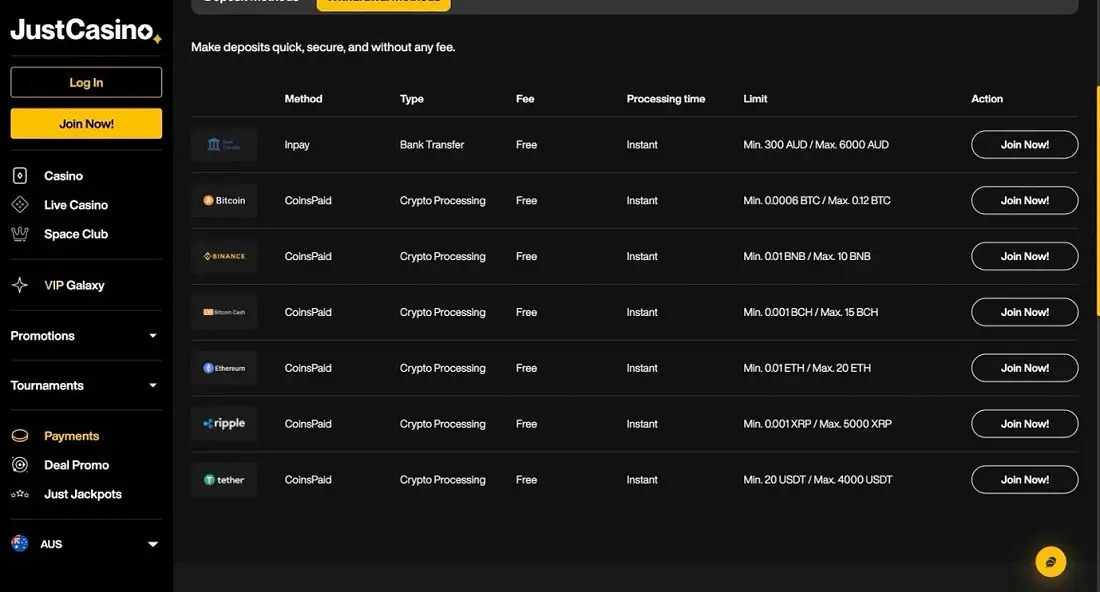Viewport: 1100px width, 592px height.
Task: Click the Australian flag icon
Action: click(20, 544)
